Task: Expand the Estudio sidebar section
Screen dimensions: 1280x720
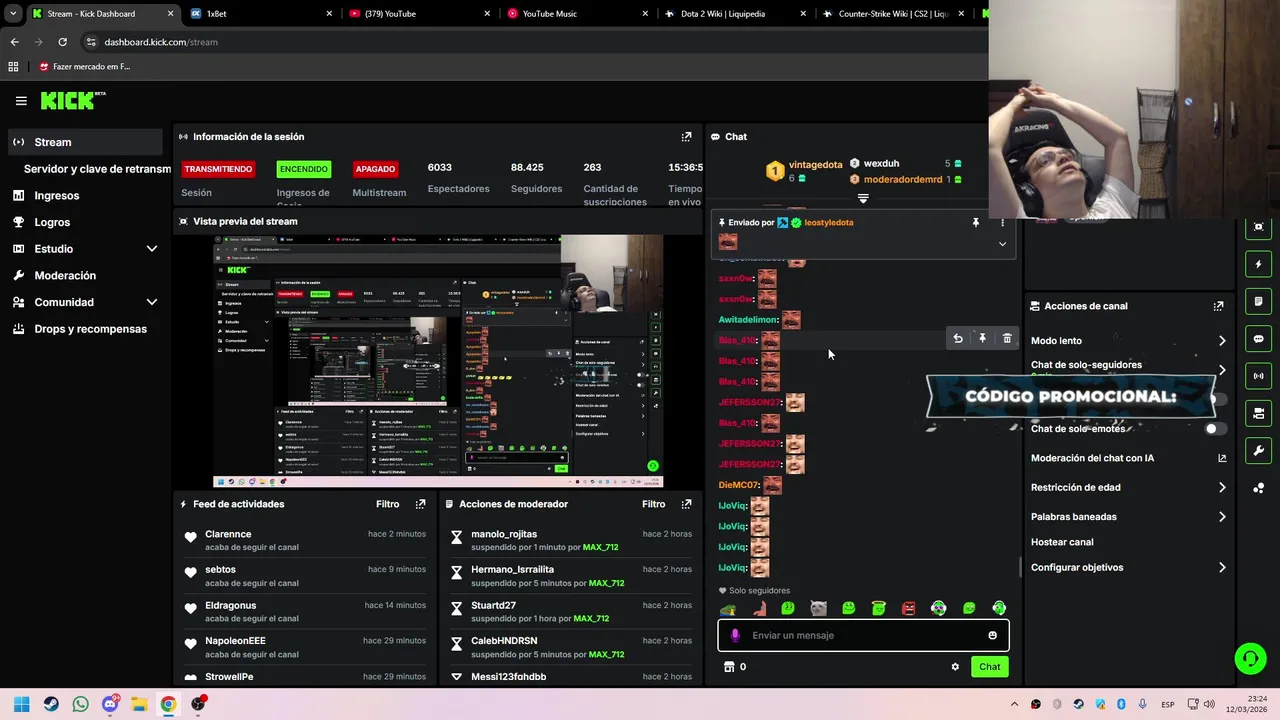Action: click(x=152, y=249)
